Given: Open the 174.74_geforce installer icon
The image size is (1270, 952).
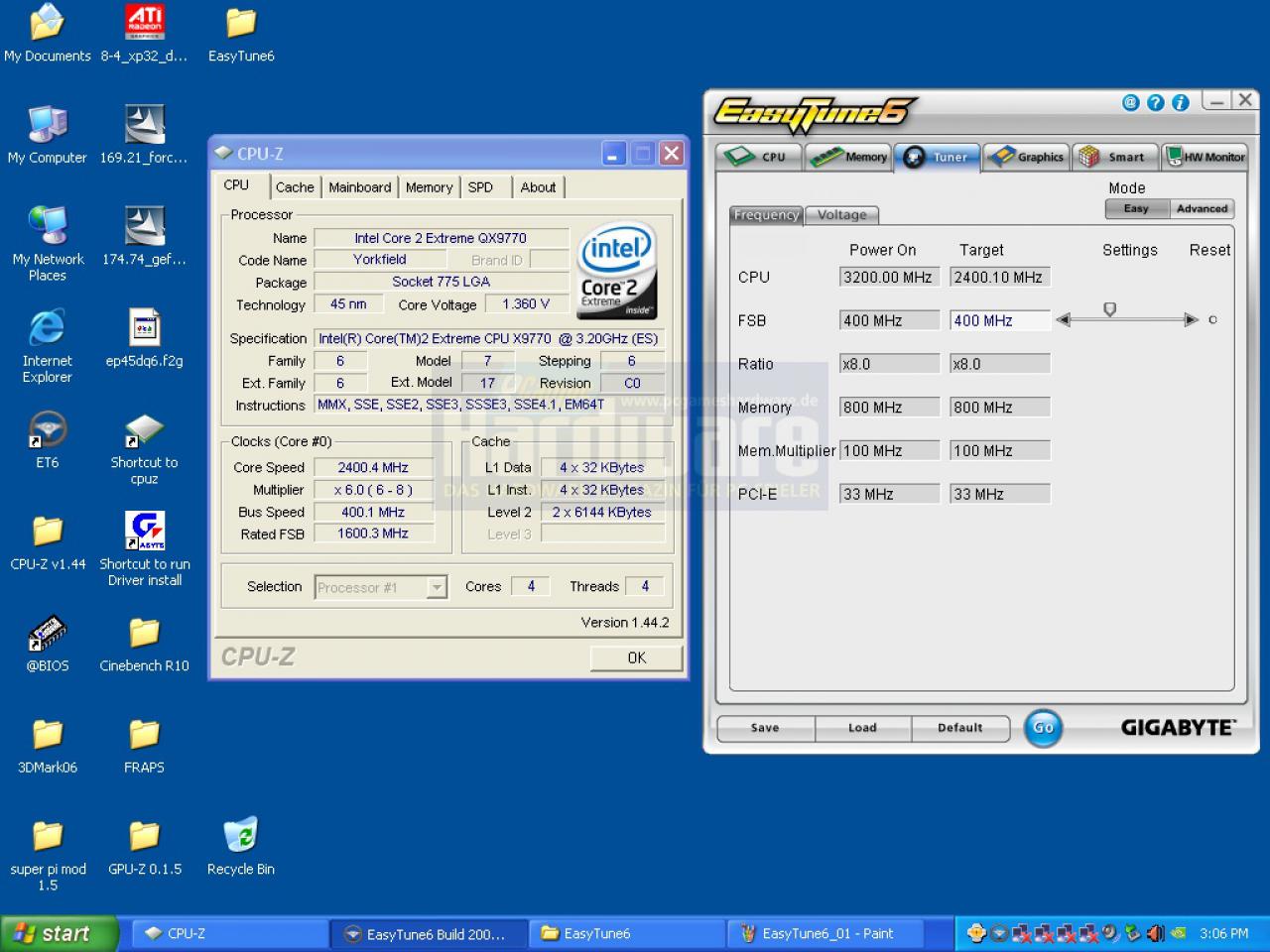Looking at the screenshot, I should click(x=144, y=237).
